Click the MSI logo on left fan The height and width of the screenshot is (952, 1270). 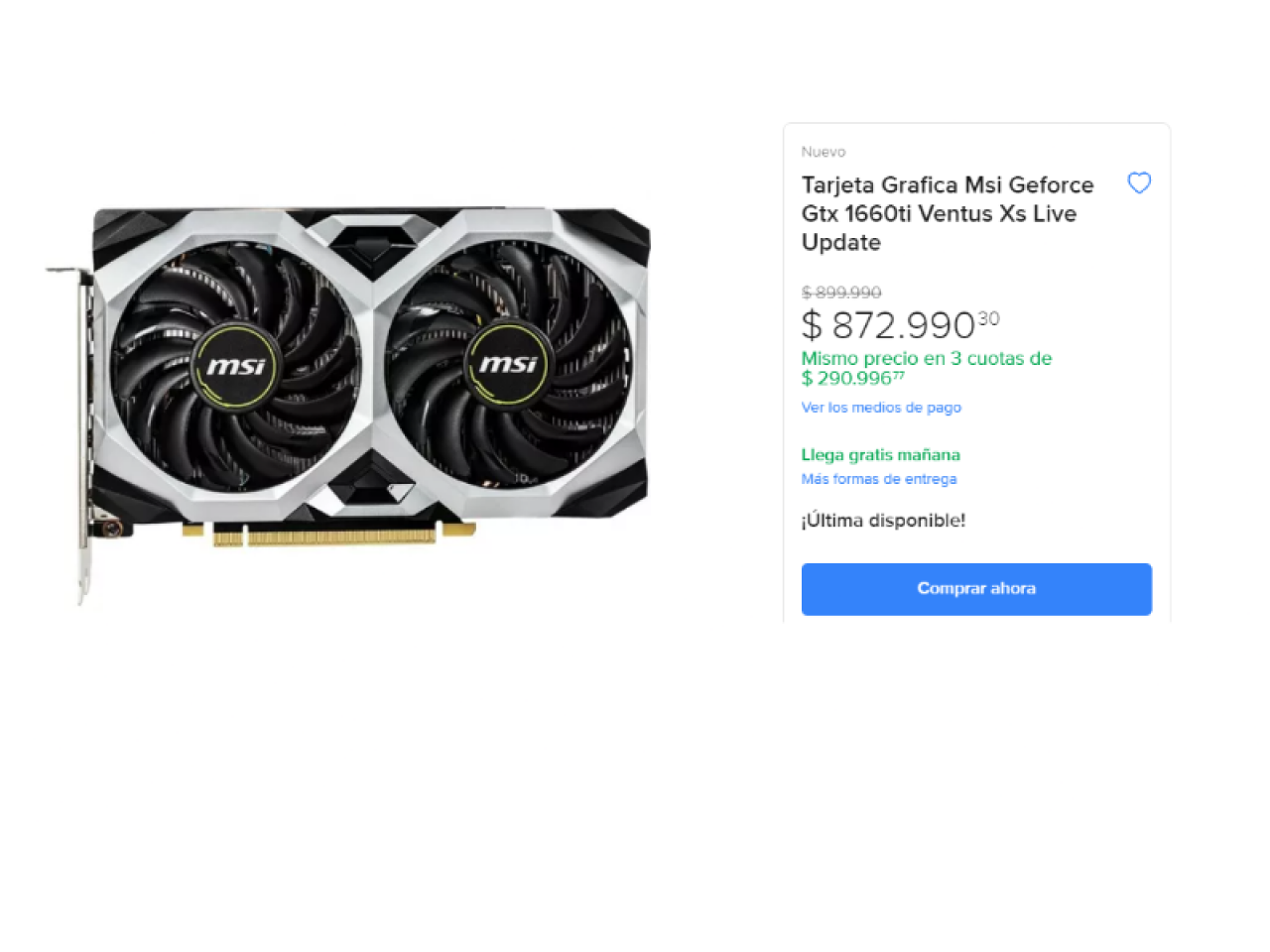235,367
